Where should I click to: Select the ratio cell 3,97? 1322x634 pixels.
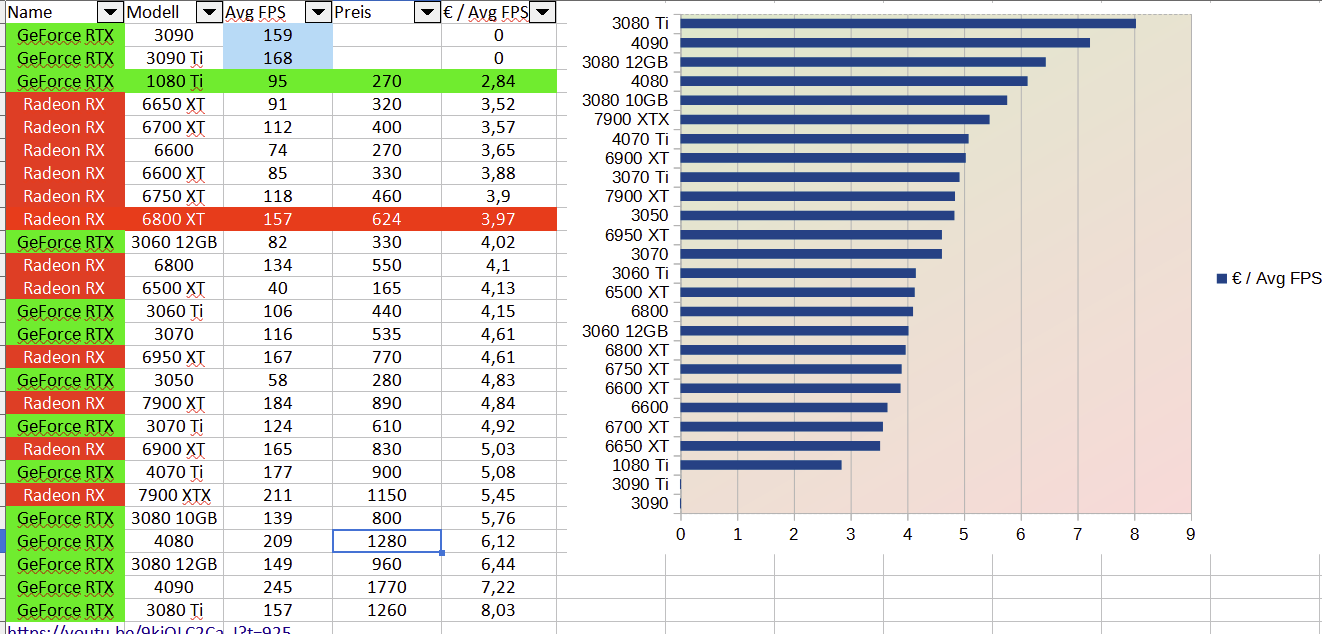point(499,219)
